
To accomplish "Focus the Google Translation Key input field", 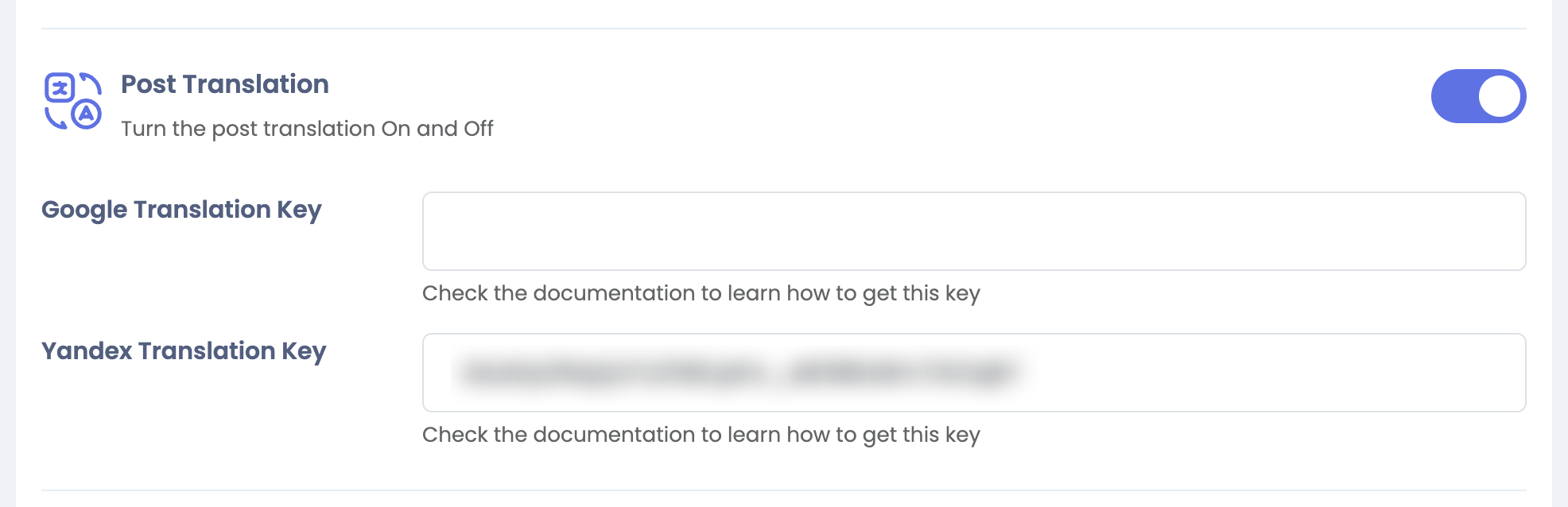I will (x=973, y=231).
